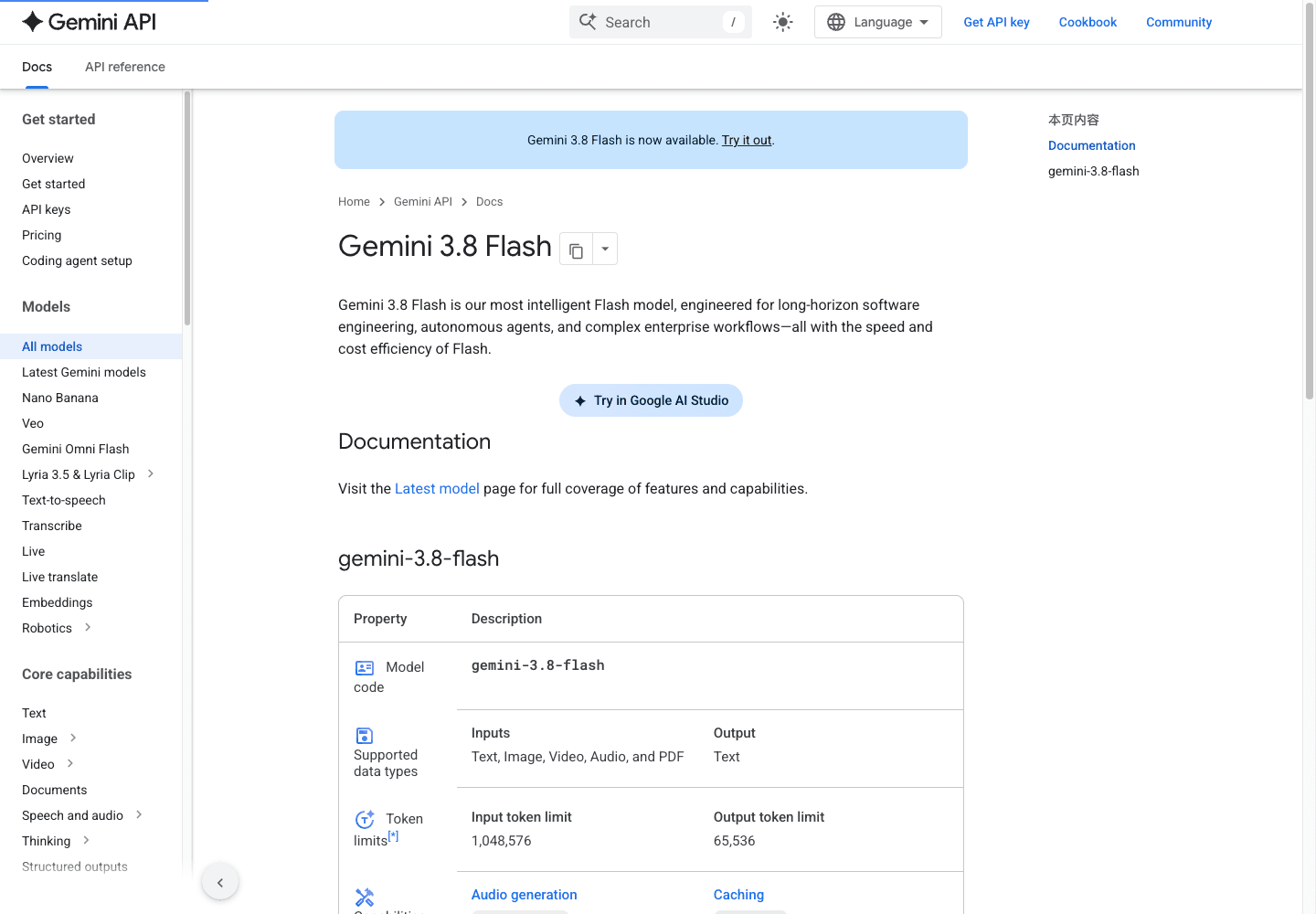Switch to the Docs tab
Viewport: 1316px width, 914px height.
[37, 67]
